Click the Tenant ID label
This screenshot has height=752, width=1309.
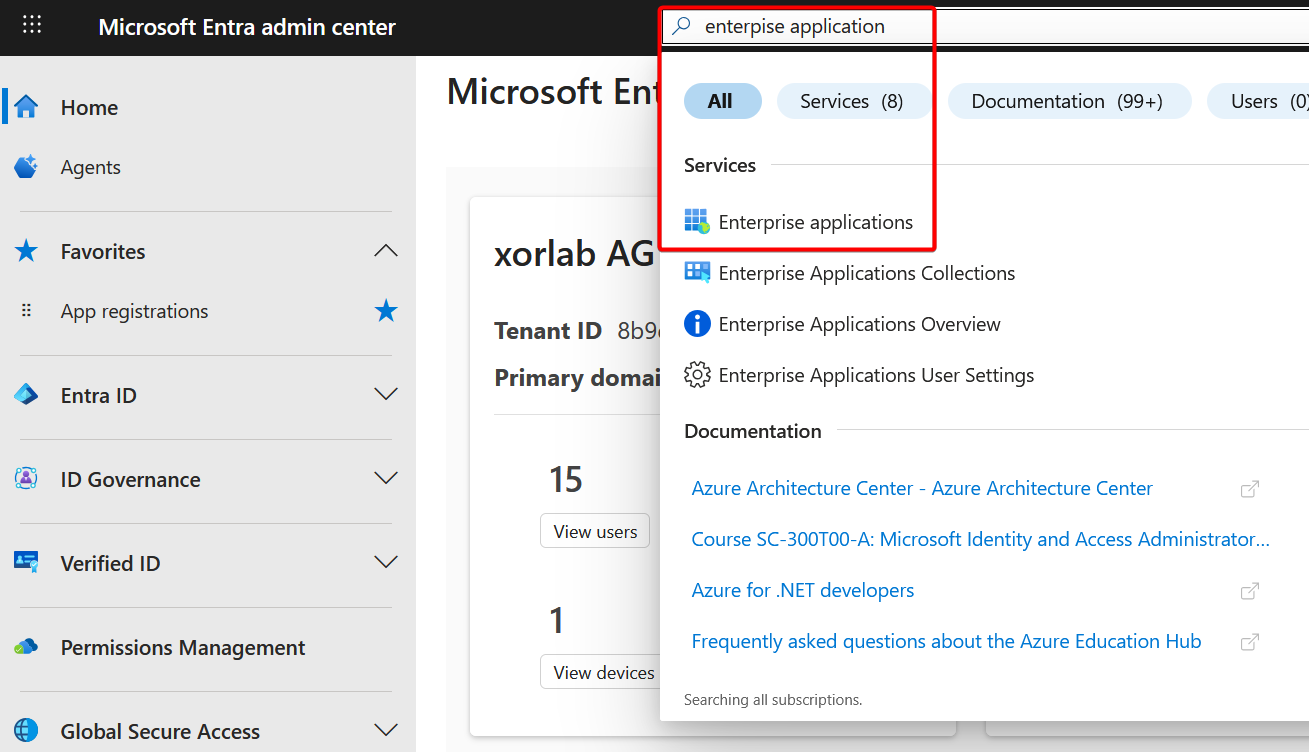(x=548, y=331)
